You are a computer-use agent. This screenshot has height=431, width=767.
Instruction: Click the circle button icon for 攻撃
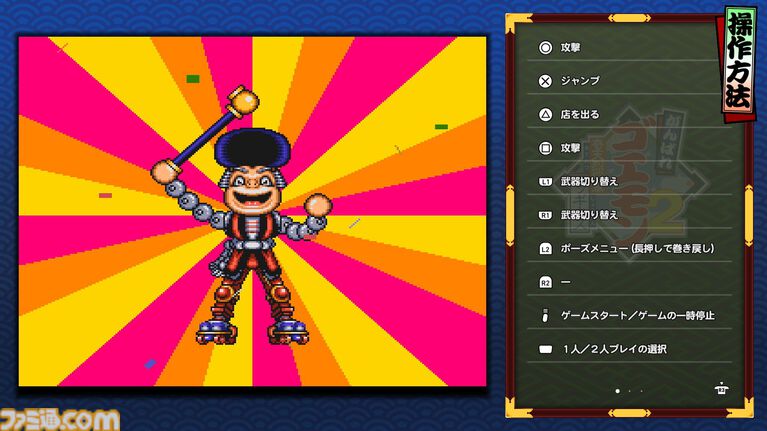tap(545, 47)
